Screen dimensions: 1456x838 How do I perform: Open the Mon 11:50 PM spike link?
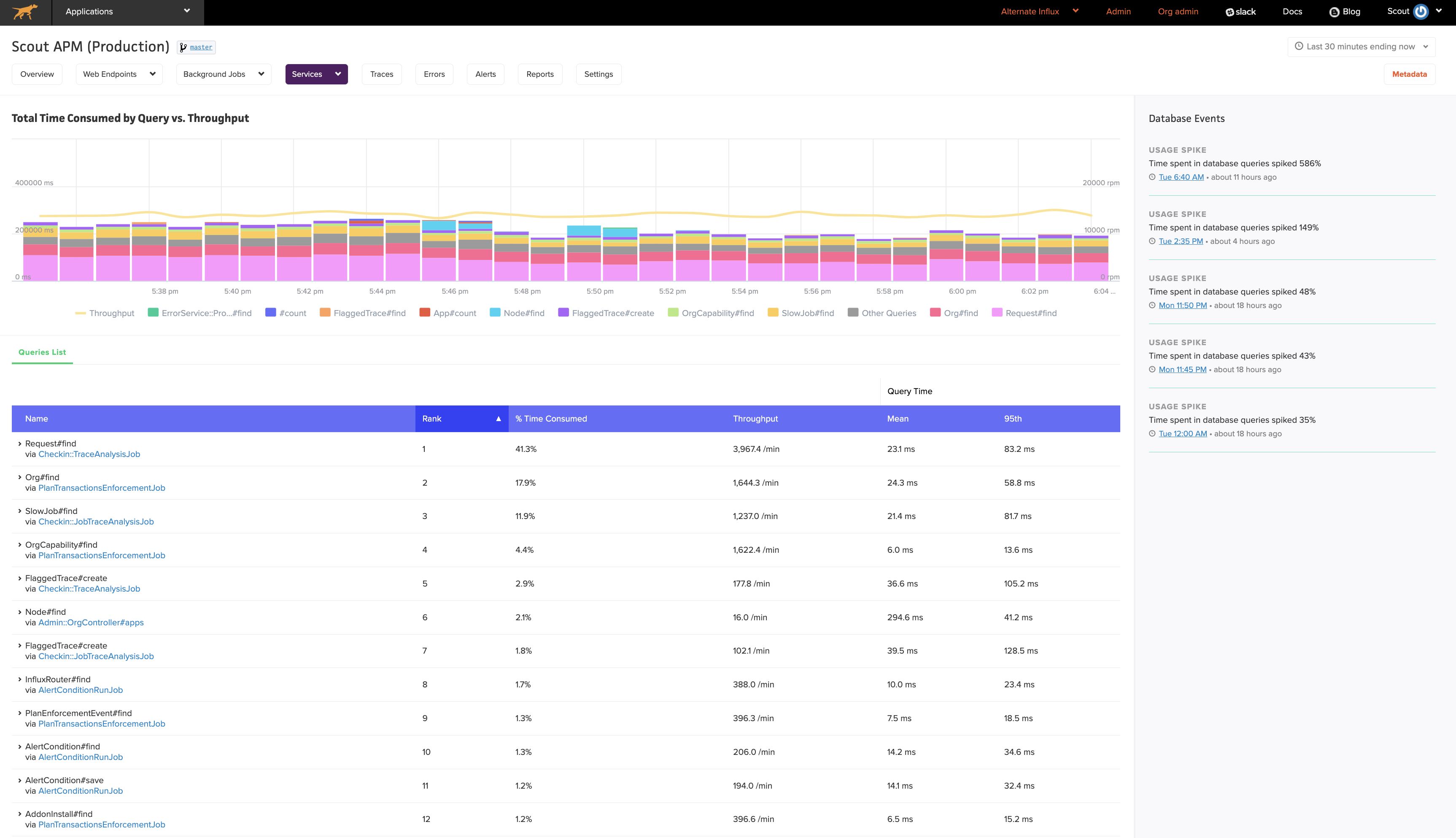[1183, 305]
